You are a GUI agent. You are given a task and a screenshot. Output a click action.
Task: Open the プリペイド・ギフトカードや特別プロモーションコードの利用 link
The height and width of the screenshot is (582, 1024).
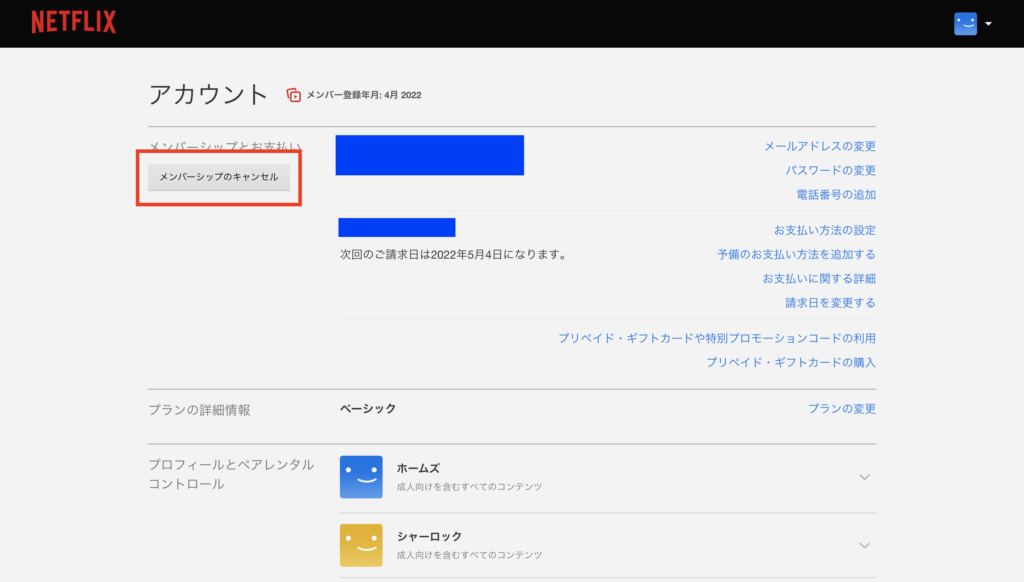coord(716,338)
